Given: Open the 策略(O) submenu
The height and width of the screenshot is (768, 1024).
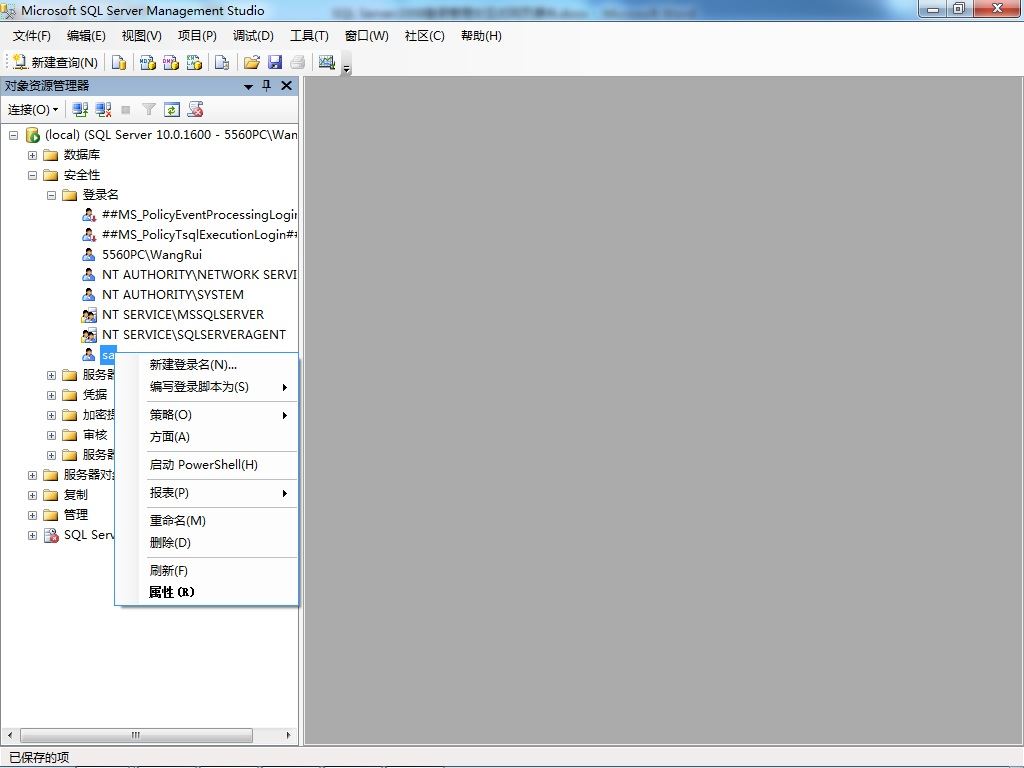Looking at the screenshot, I should [x=206, y=415].
